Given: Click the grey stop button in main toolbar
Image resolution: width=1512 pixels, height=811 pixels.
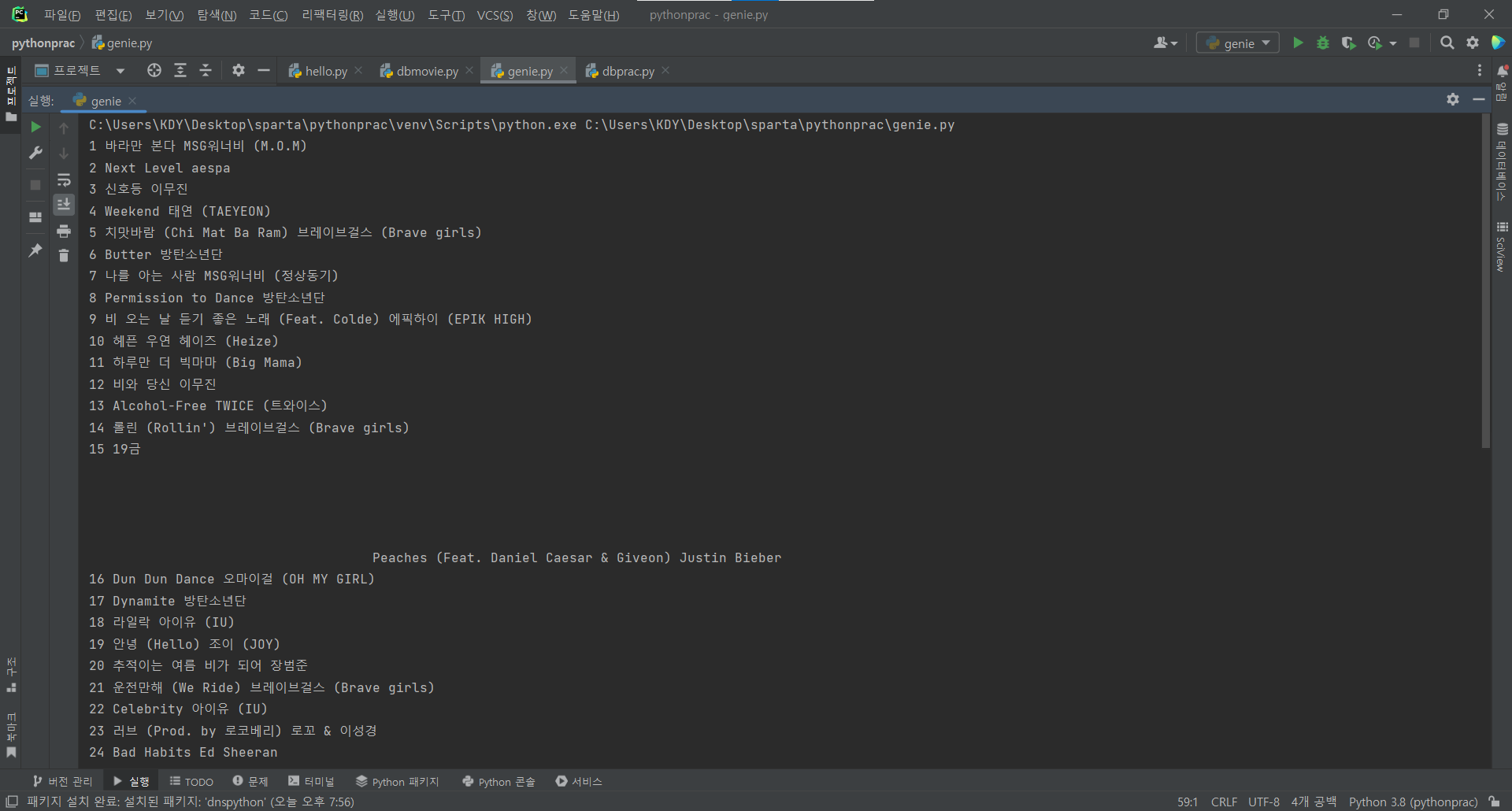Looking at the screenshot, I should tap(1414, 43).
